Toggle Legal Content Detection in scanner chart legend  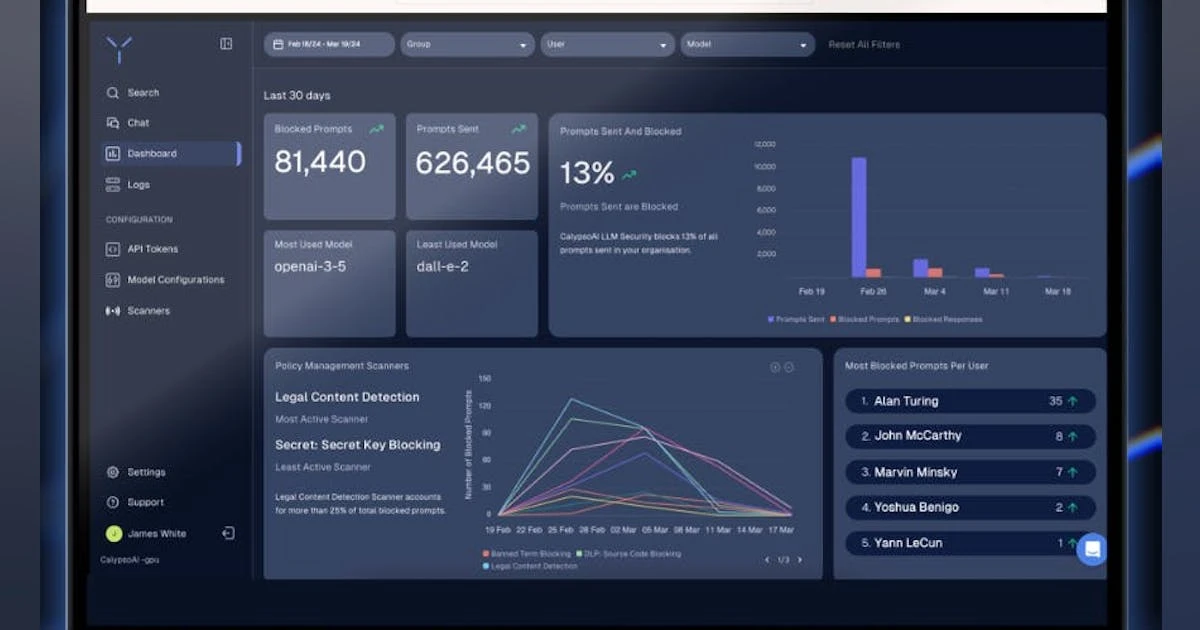pyautogui.click(x=533, y=565)
